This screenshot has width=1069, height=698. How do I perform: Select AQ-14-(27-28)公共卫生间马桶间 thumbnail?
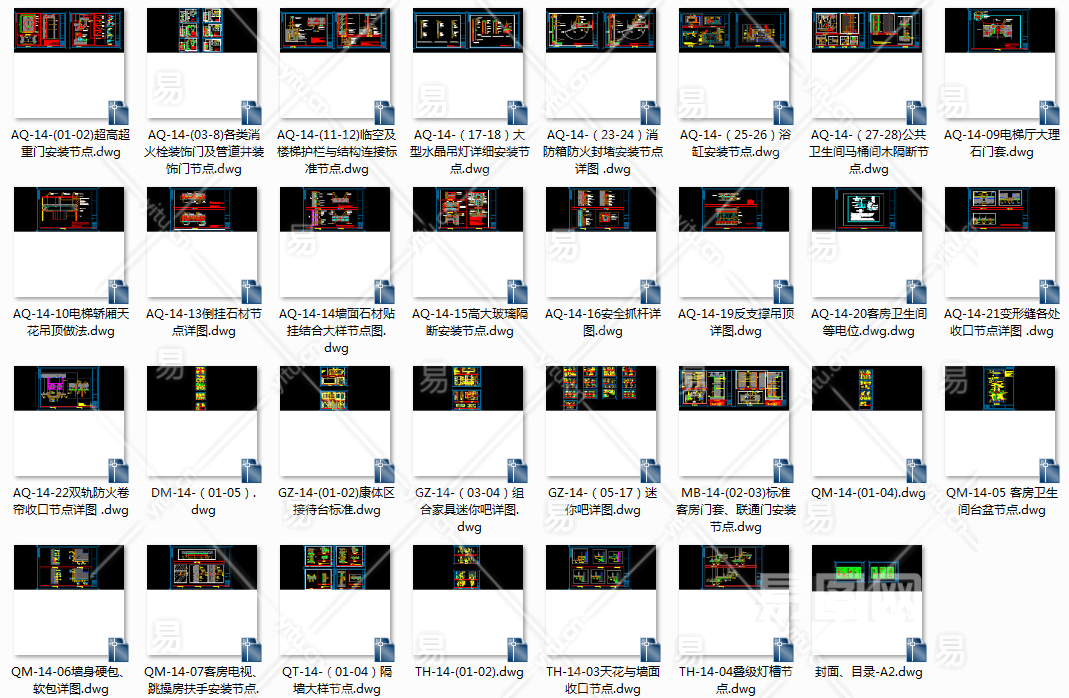tap(867, 63)
